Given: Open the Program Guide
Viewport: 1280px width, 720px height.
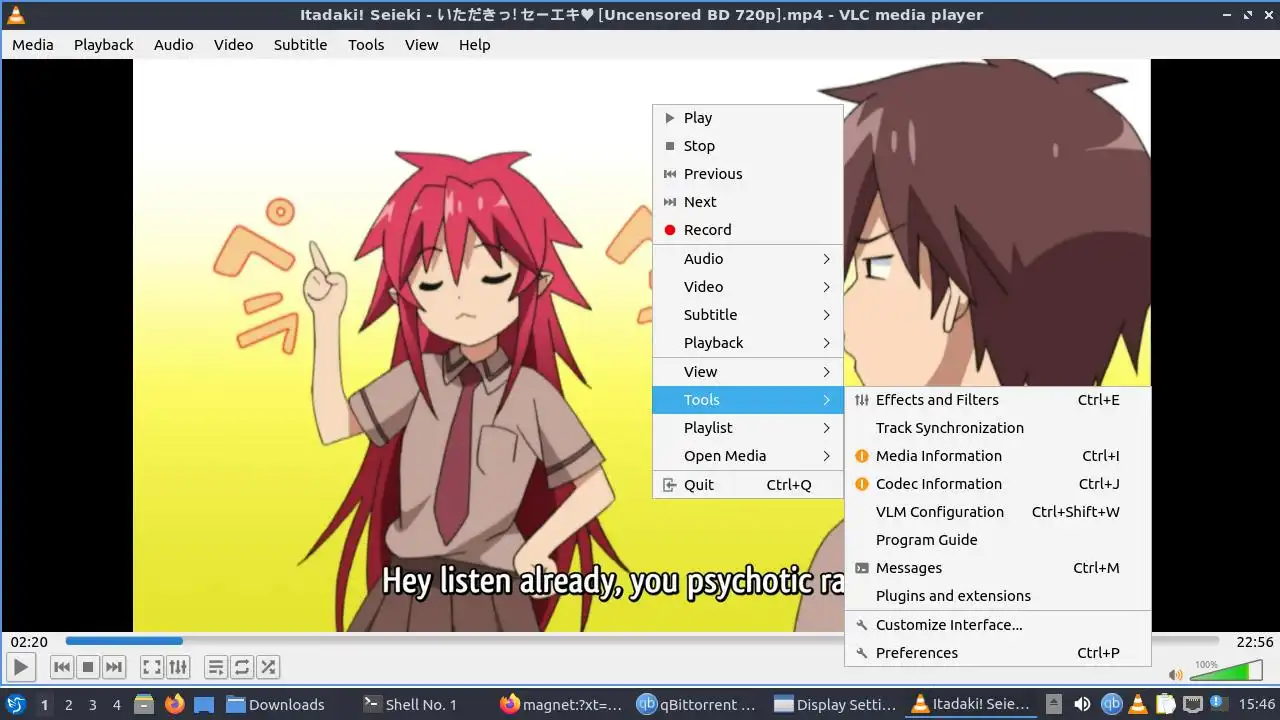Looking at the screenshot, I should [998, 540].
